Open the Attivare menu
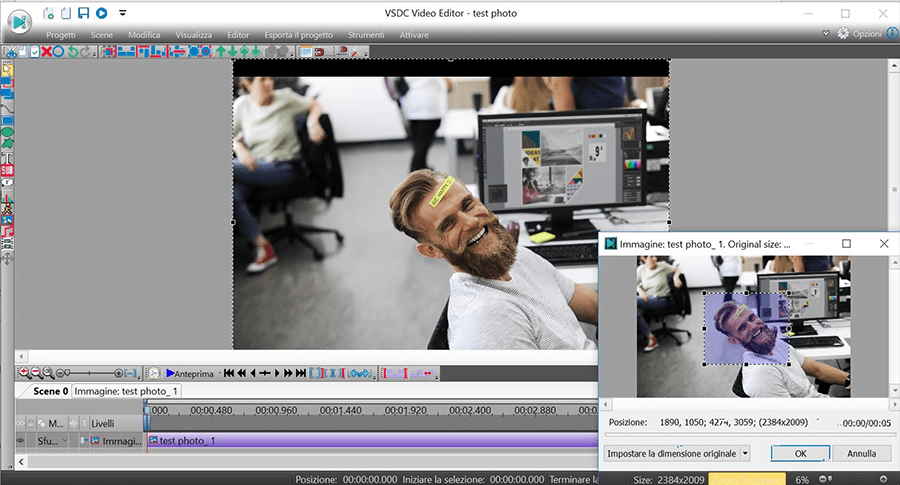This screenshot has width=900, height=485. (414, 35)
